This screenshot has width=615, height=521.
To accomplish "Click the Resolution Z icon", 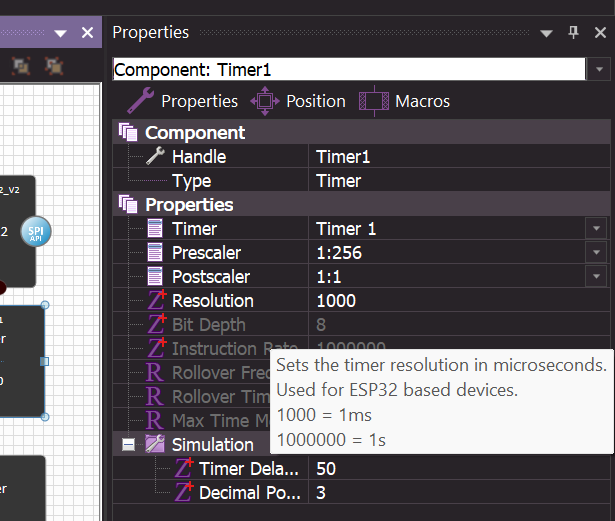I will coord(157,300).
